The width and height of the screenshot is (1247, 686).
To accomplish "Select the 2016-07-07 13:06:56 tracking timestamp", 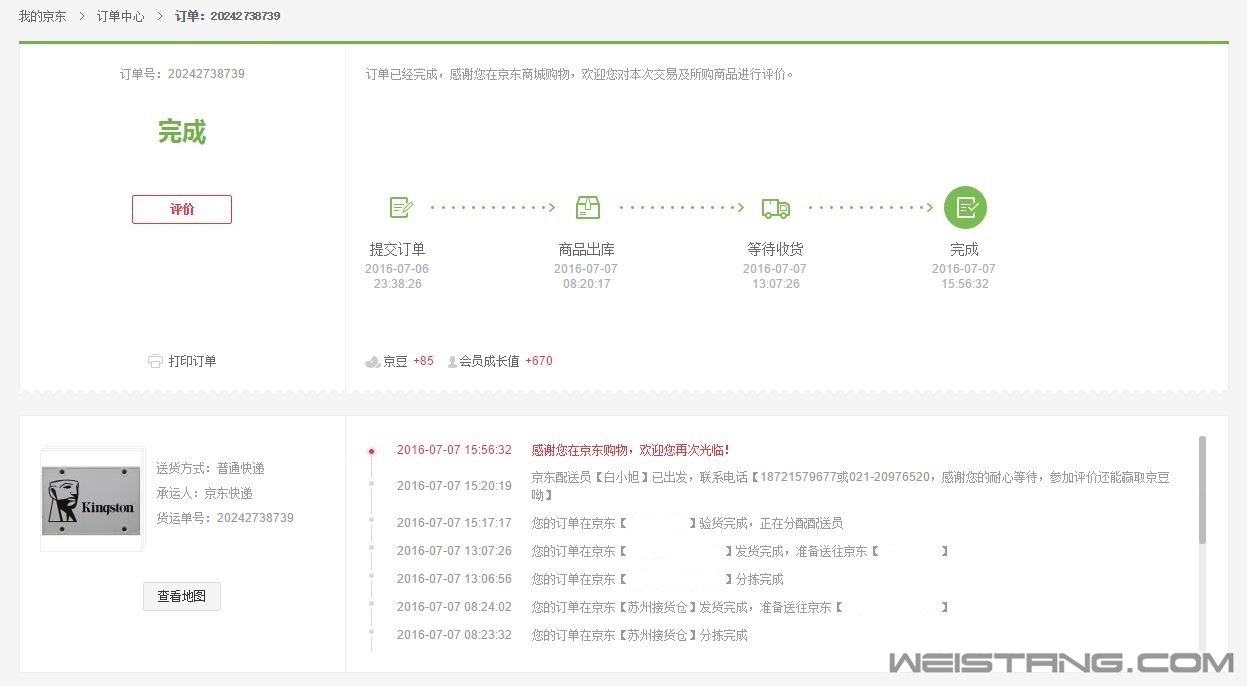I will [454, 579].
